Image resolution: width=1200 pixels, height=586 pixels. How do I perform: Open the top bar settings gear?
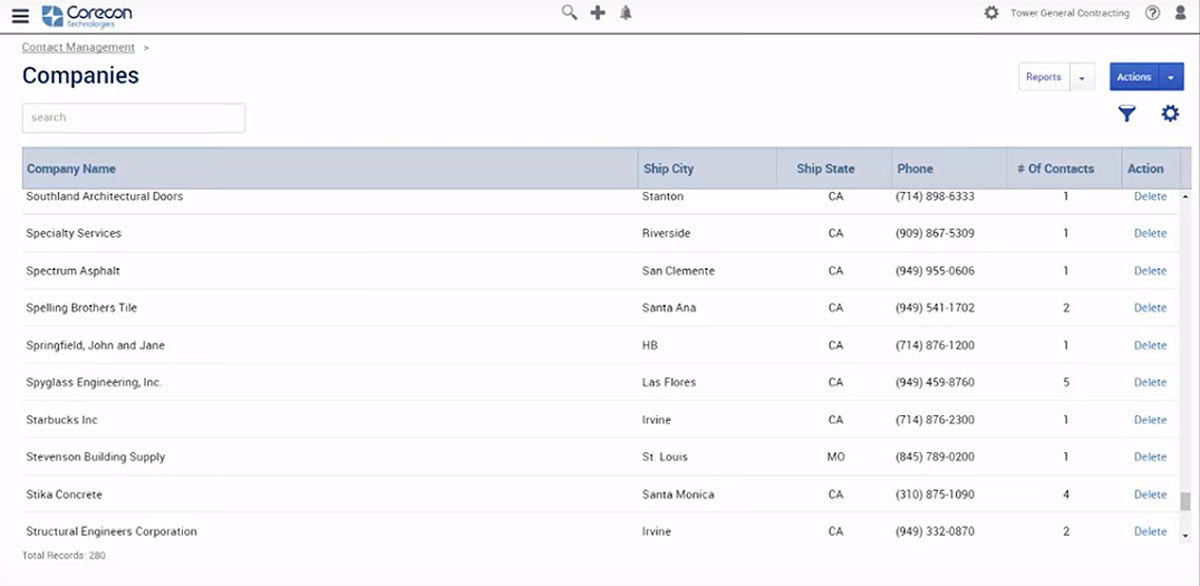click(x=991, y=13)
